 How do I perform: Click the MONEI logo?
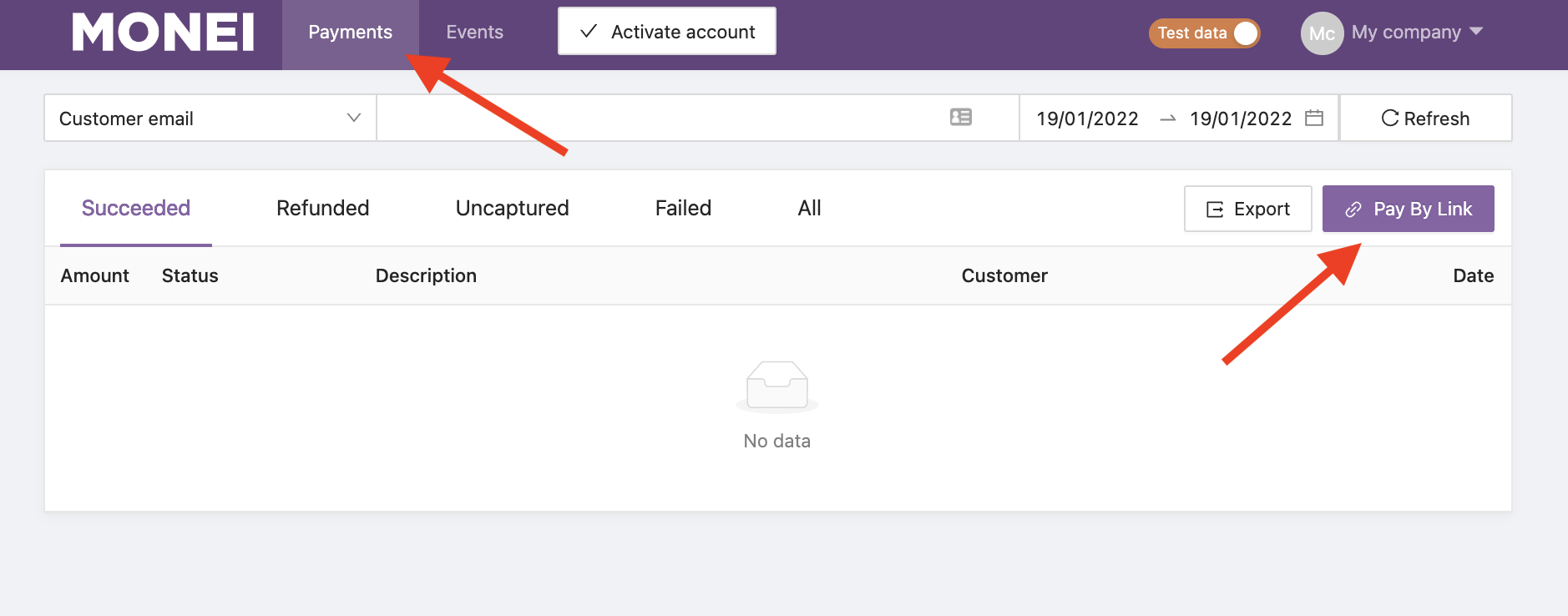[x=163, y=33]
